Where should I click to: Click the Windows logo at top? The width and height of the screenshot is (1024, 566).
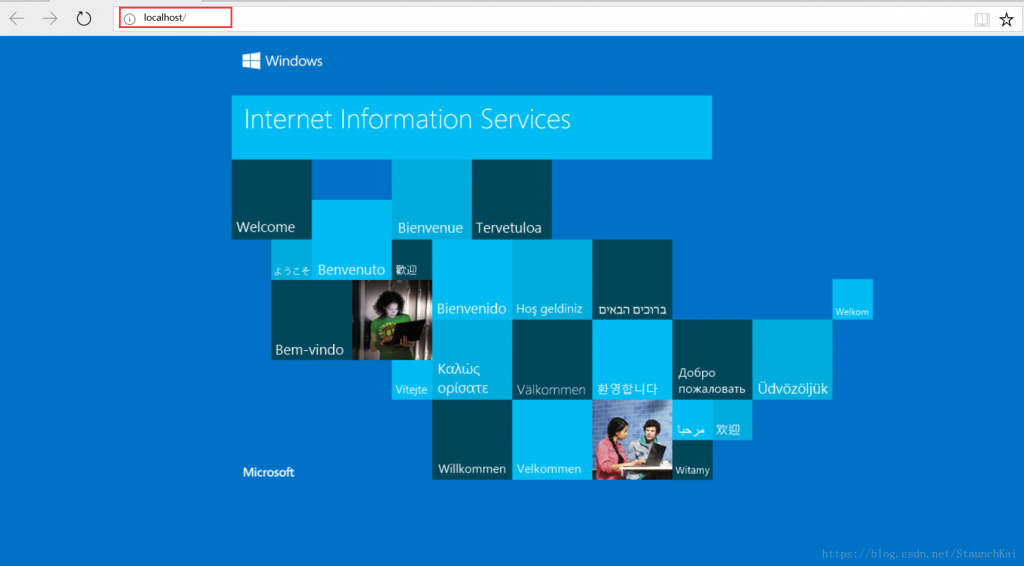[x=282, y=61]
